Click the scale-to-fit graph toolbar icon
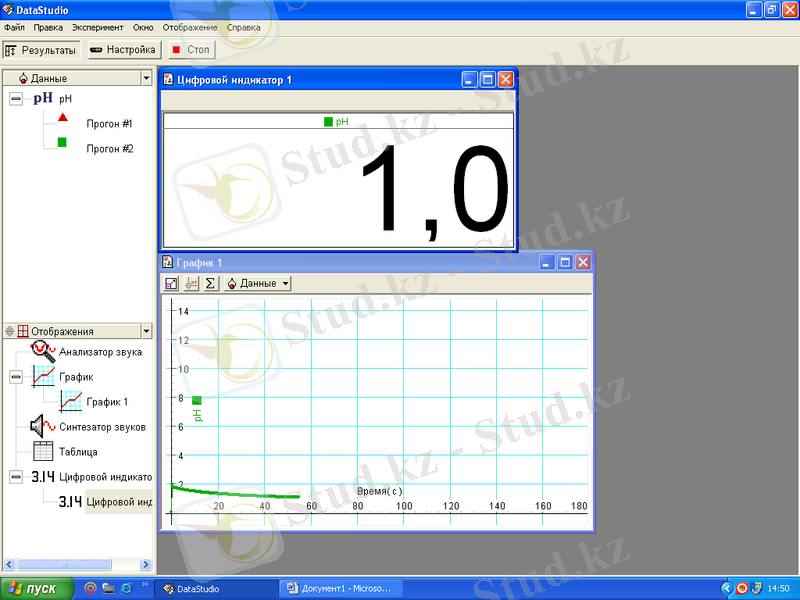Viewport: 800px width, 600px height. [171, 284]
